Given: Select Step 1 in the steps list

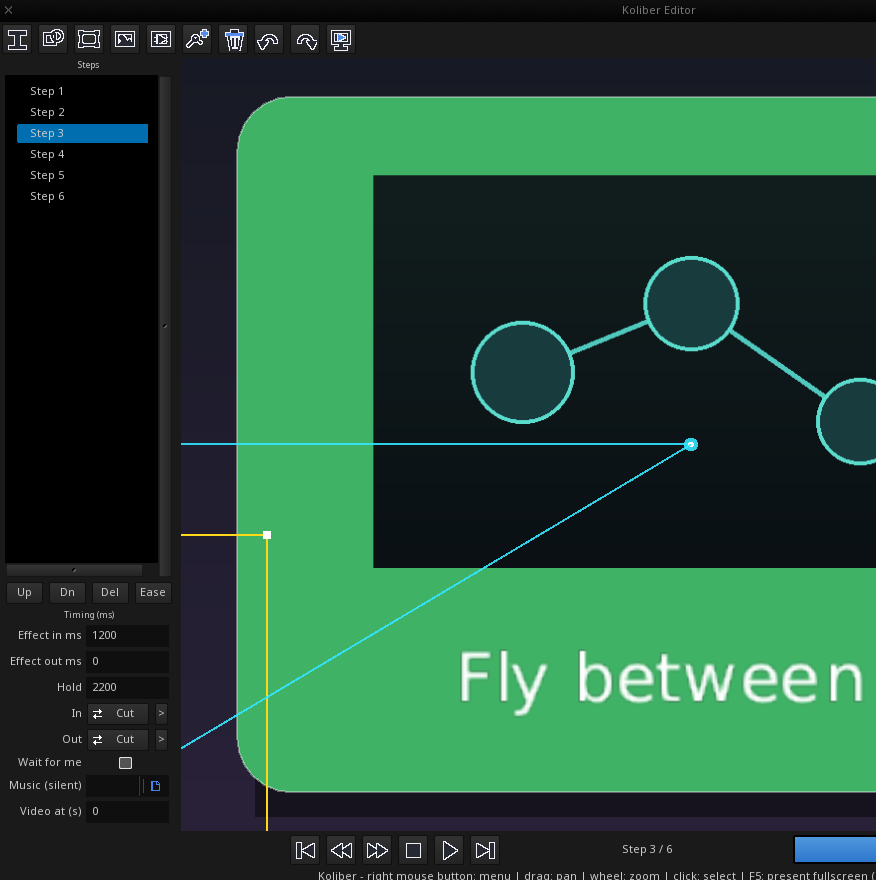Looking at the screenshot, I should point(82,91).
